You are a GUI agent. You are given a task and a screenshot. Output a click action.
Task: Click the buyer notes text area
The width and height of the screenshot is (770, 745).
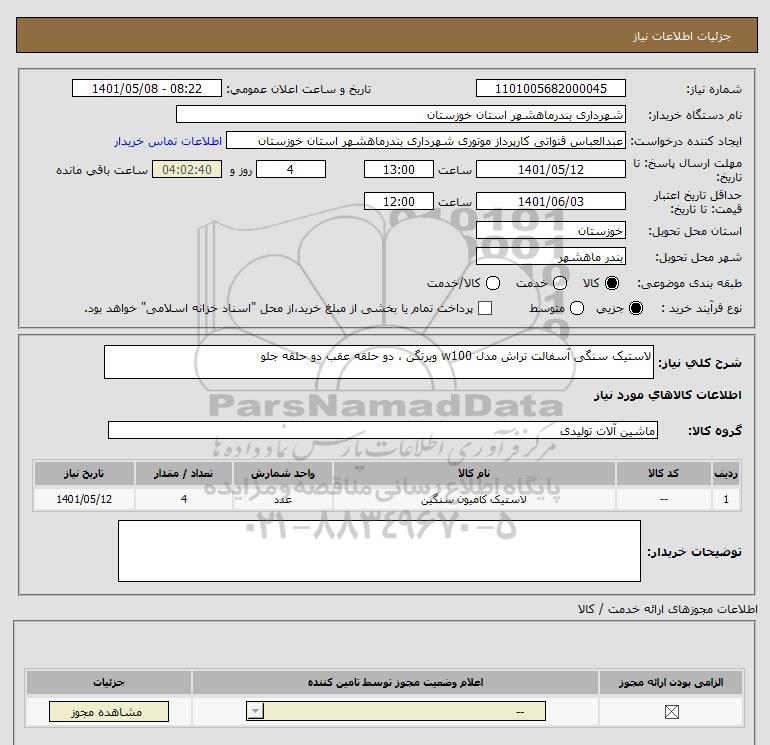(379, 551)
